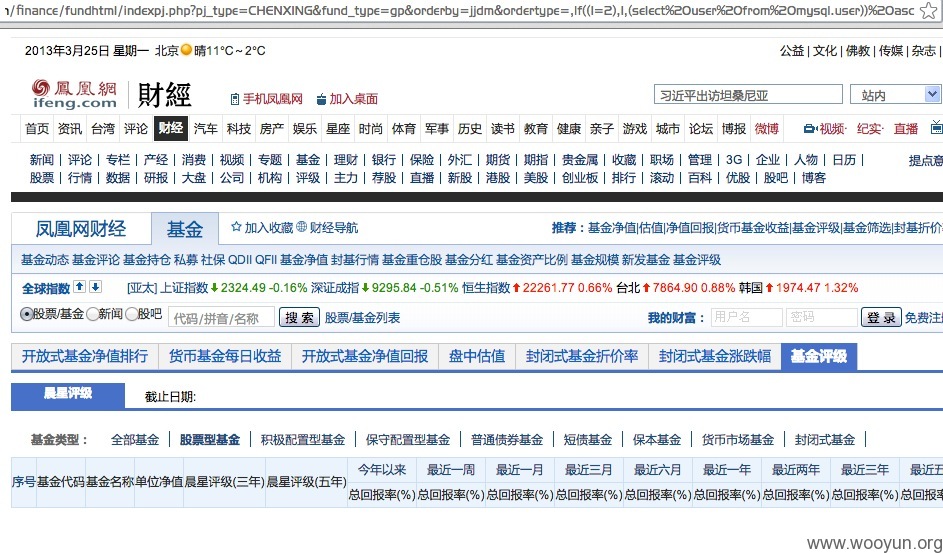The width and height of the screenshot is (943, 553).
Task: Click the bookmark star in address bar
Action: 929,10
